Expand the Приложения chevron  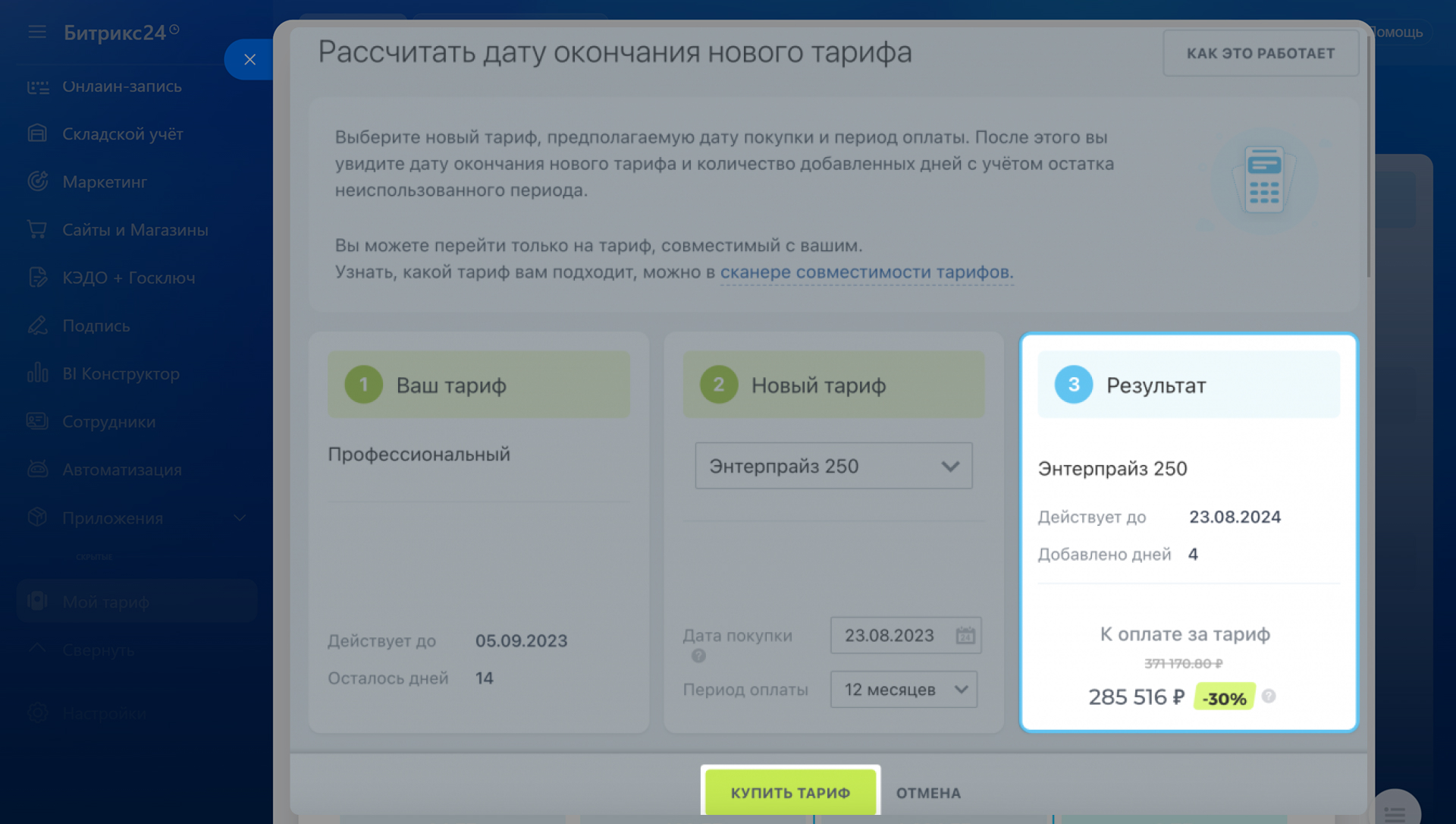click(x=240, y=517)
